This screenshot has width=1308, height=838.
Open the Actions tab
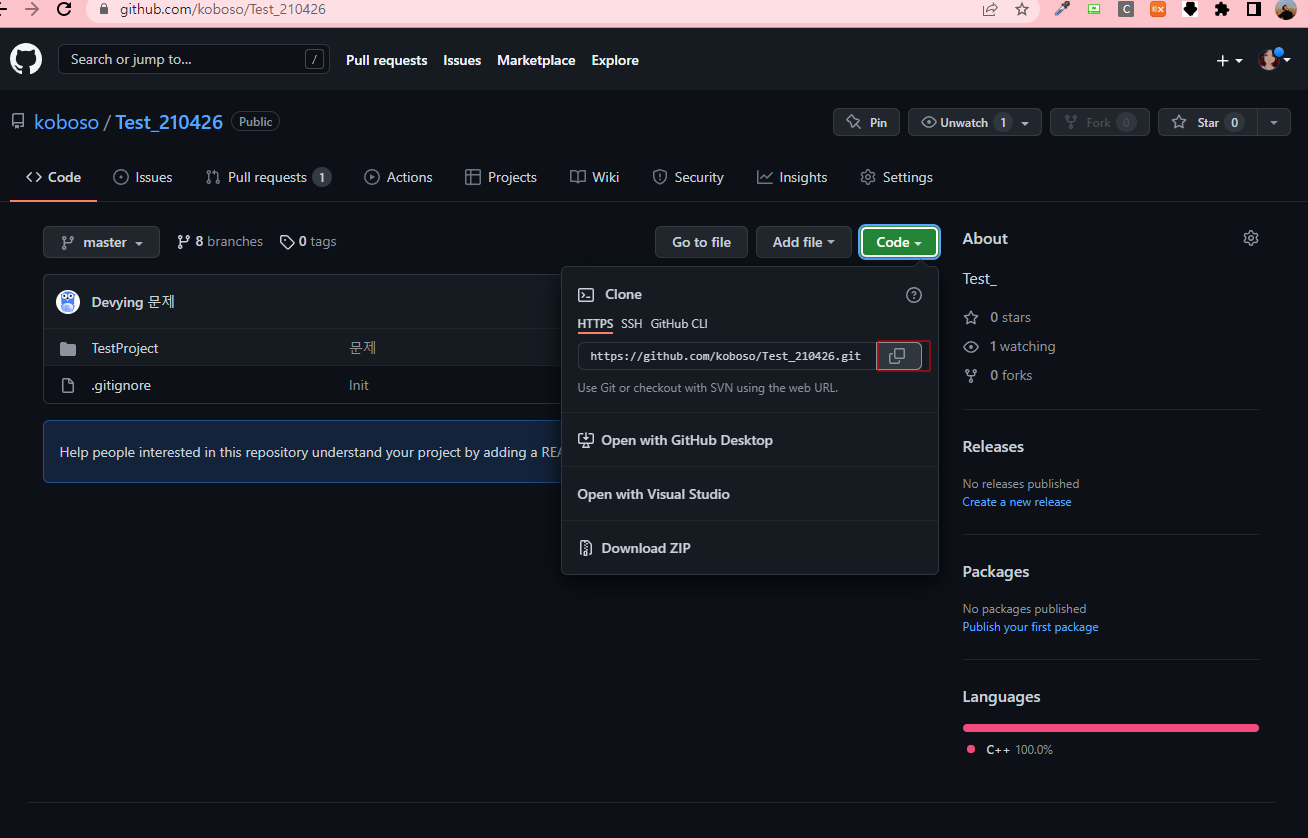[398, 177]
